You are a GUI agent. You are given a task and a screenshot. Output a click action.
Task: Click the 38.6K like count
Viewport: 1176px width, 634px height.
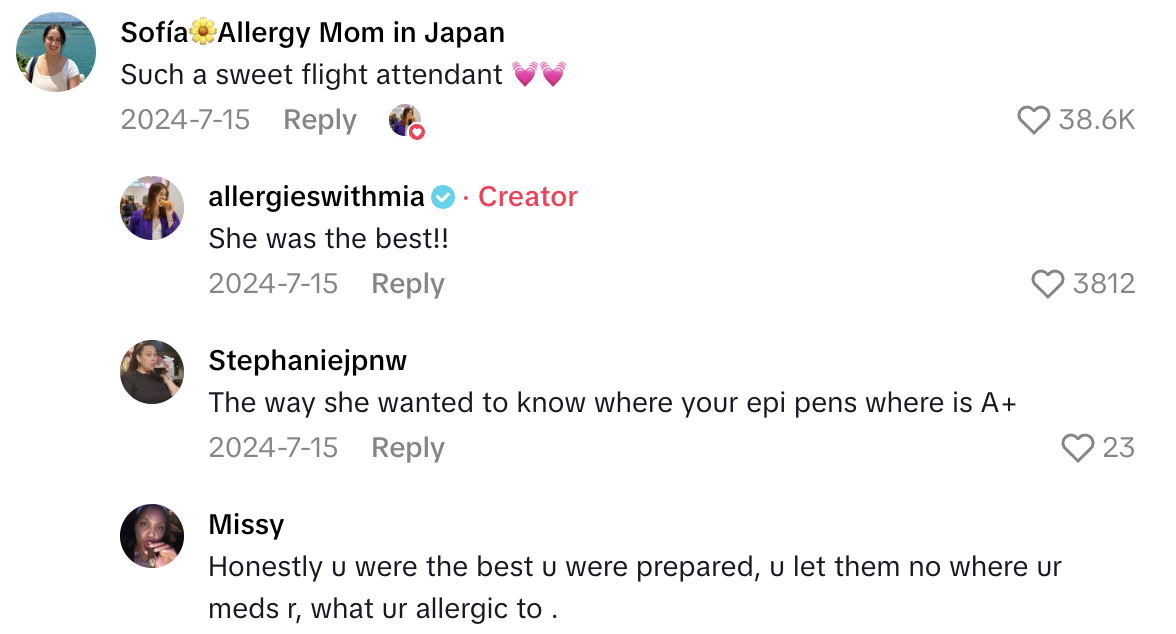[x=1097, y=120]
